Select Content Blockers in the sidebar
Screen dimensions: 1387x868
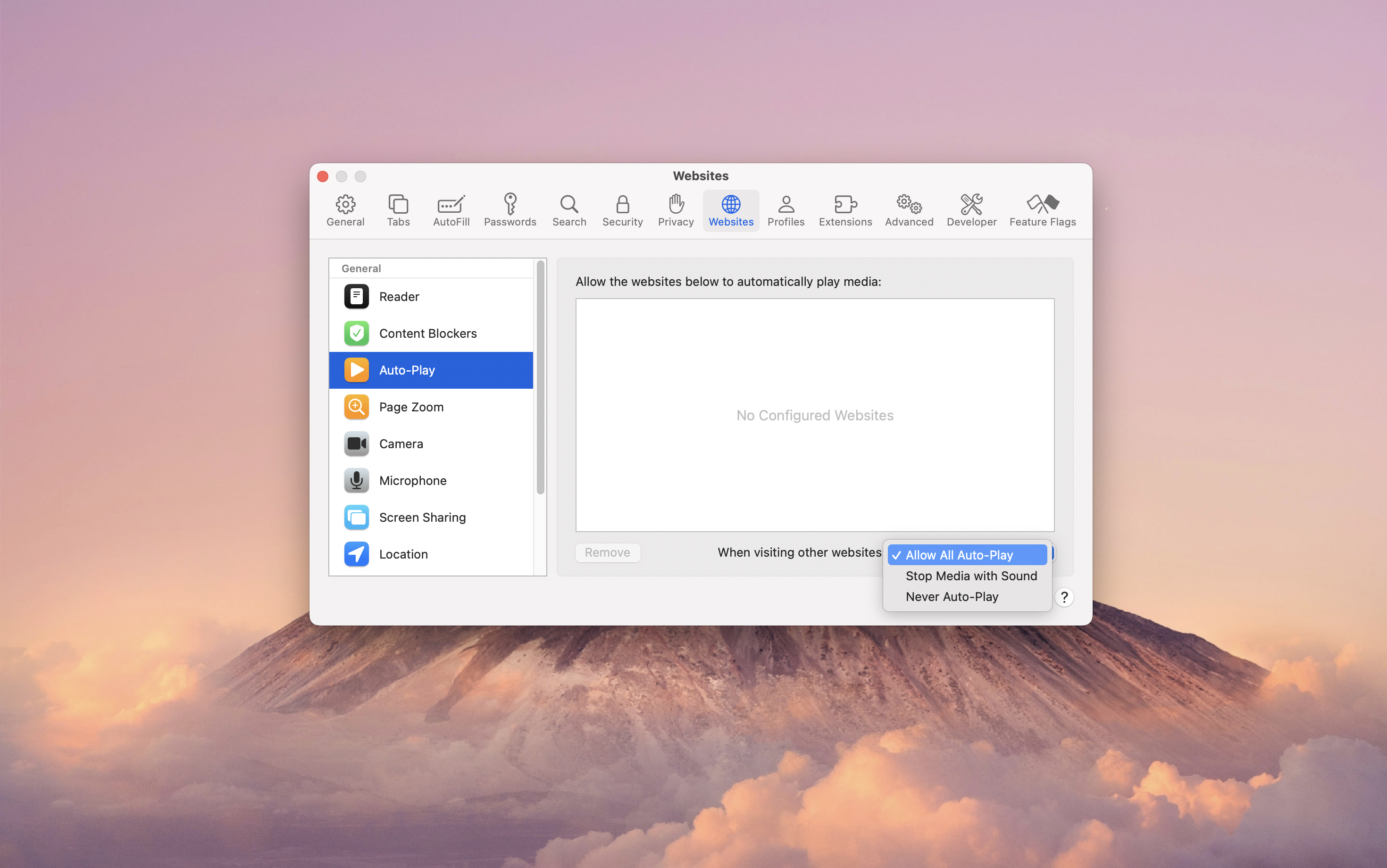coord(427,333)
